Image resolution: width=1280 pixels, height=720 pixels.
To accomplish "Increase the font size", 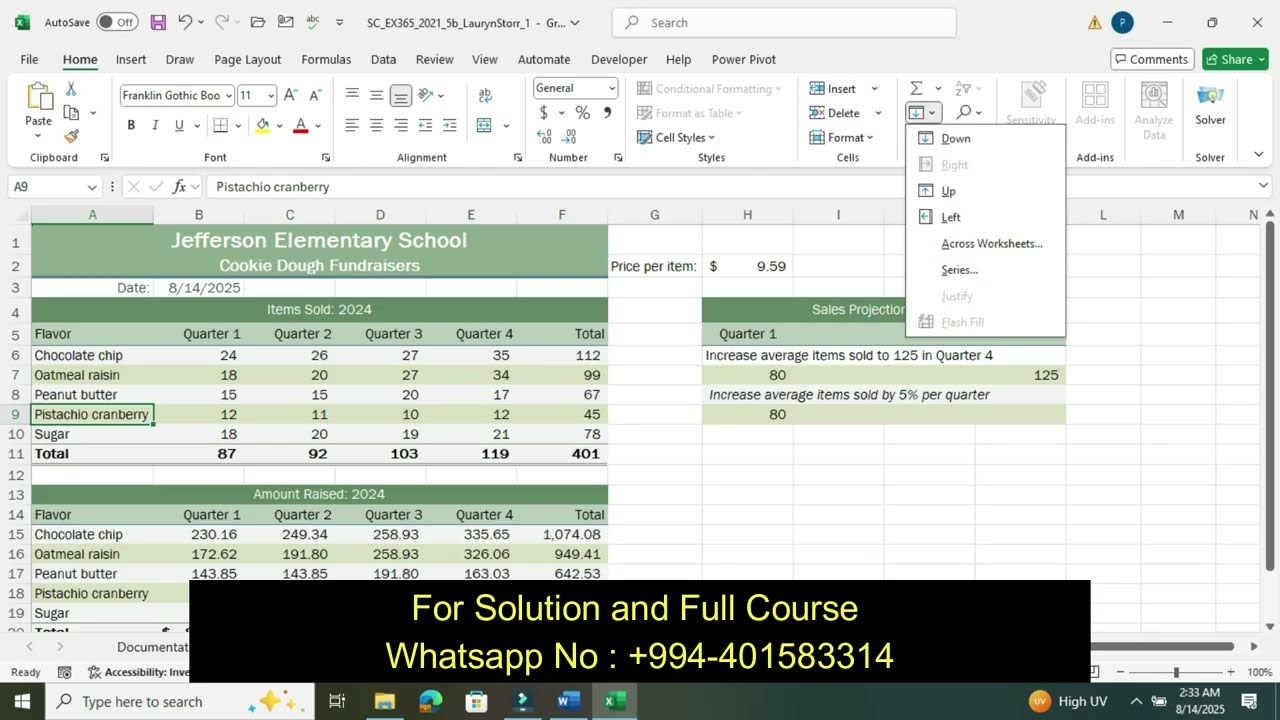I will tap(290, 95).
